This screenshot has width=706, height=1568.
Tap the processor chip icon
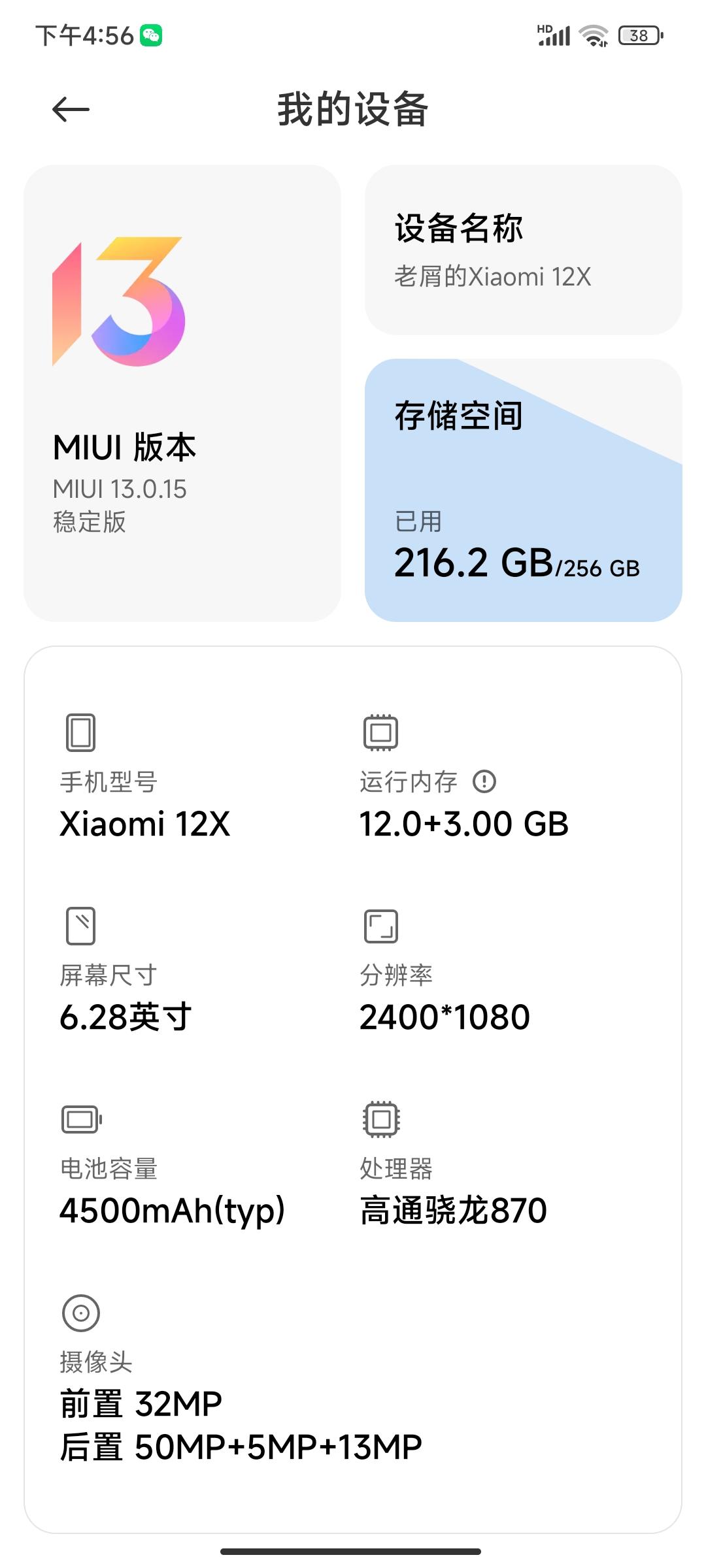point(381,1119)
